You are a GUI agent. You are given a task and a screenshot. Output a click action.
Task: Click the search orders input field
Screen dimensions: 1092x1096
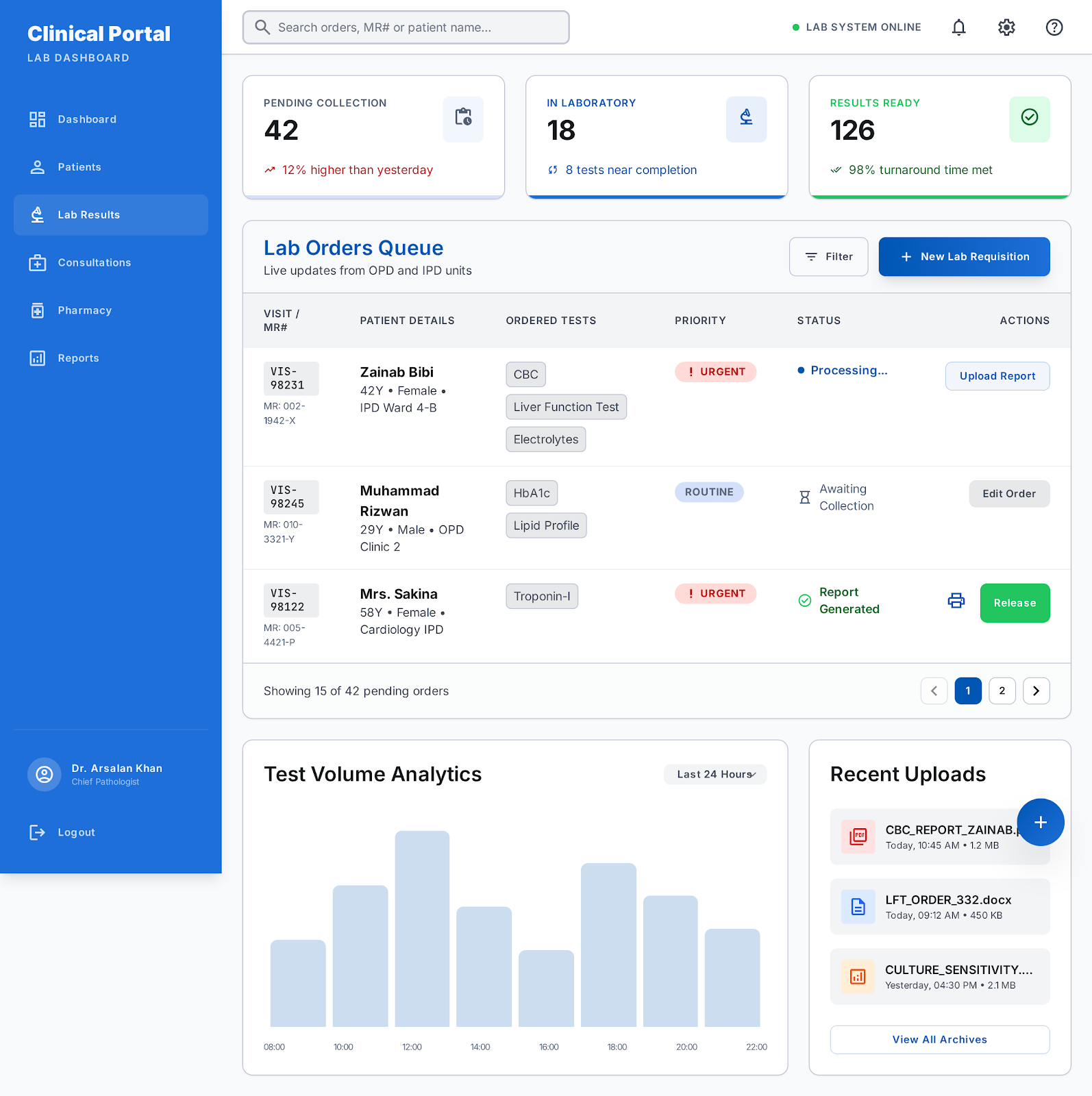[406, 27]
